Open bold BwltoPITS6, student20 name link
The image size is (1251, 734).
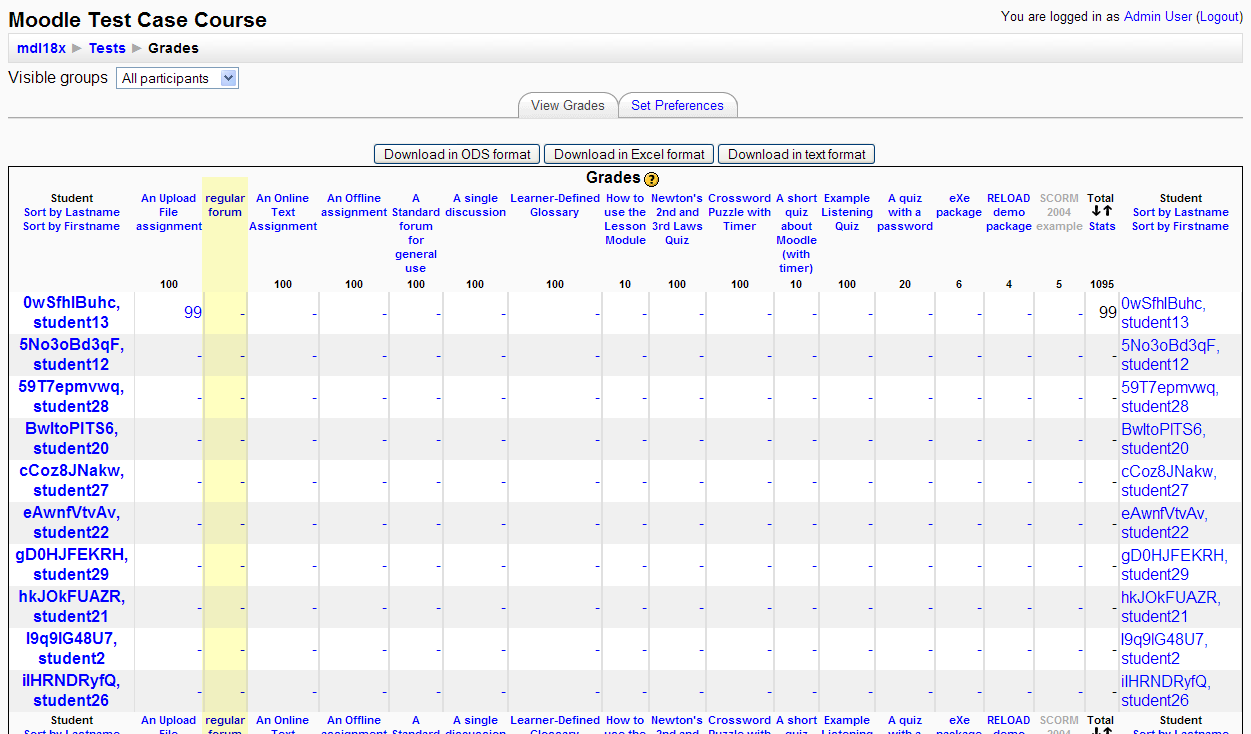[71, 438]
